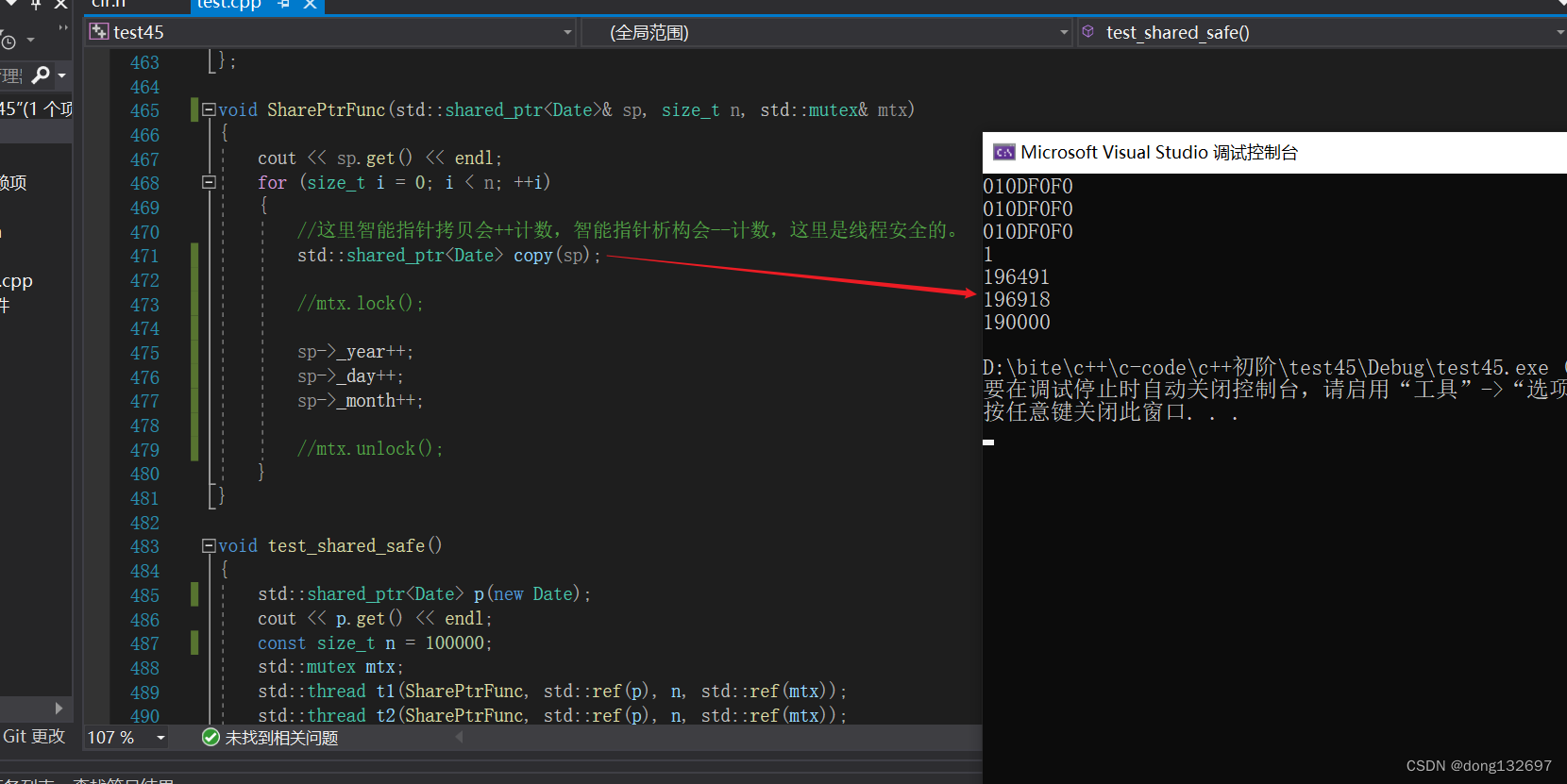Open the dropdown arrow beside the clock icon
This screenshot has height=784, width=1567.
coord(30,40)
